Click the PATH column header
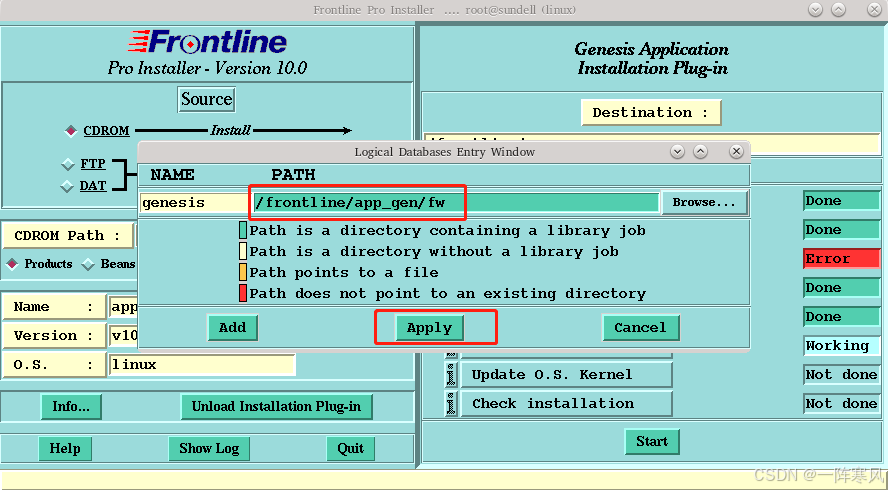The height and width of the screenshot is (490, 888). (293, 175)
